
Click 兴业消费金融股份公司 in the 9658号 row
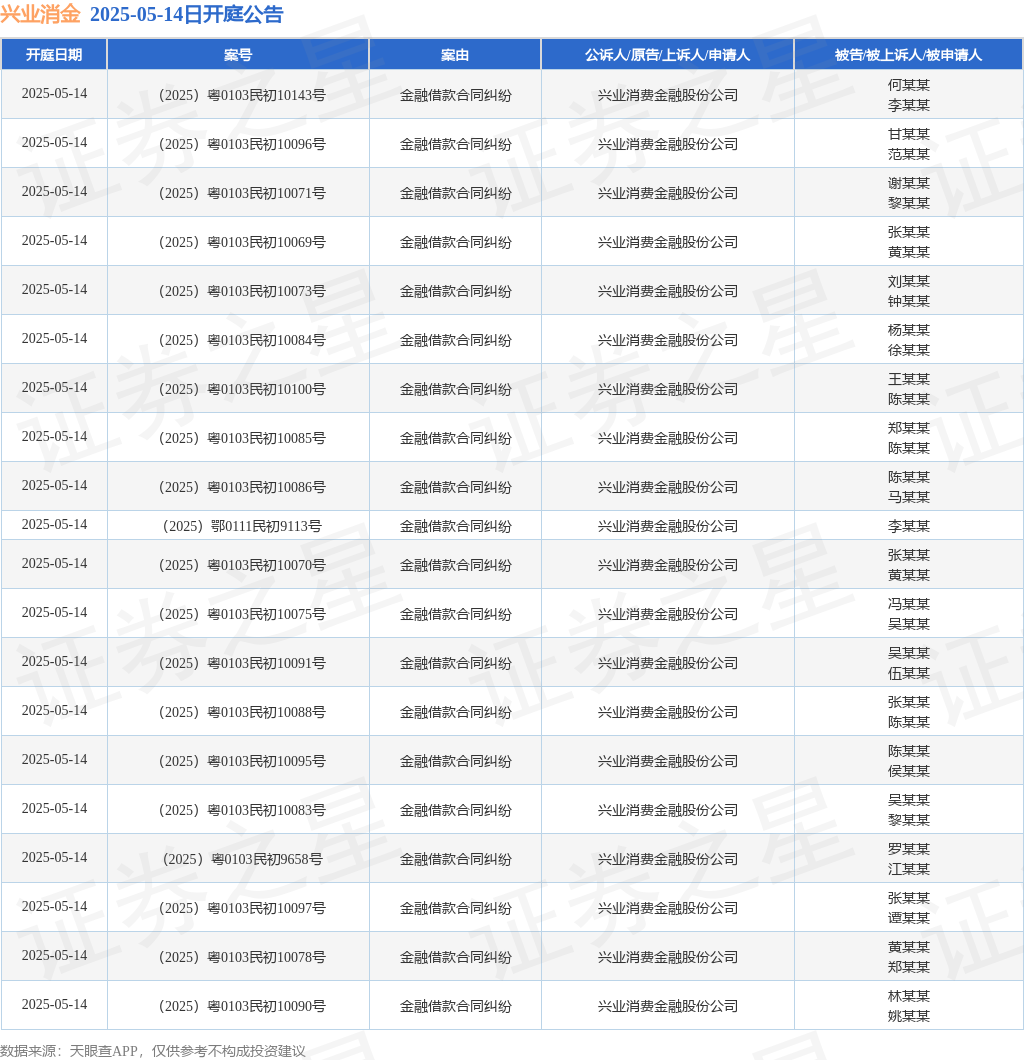[668, 859]
